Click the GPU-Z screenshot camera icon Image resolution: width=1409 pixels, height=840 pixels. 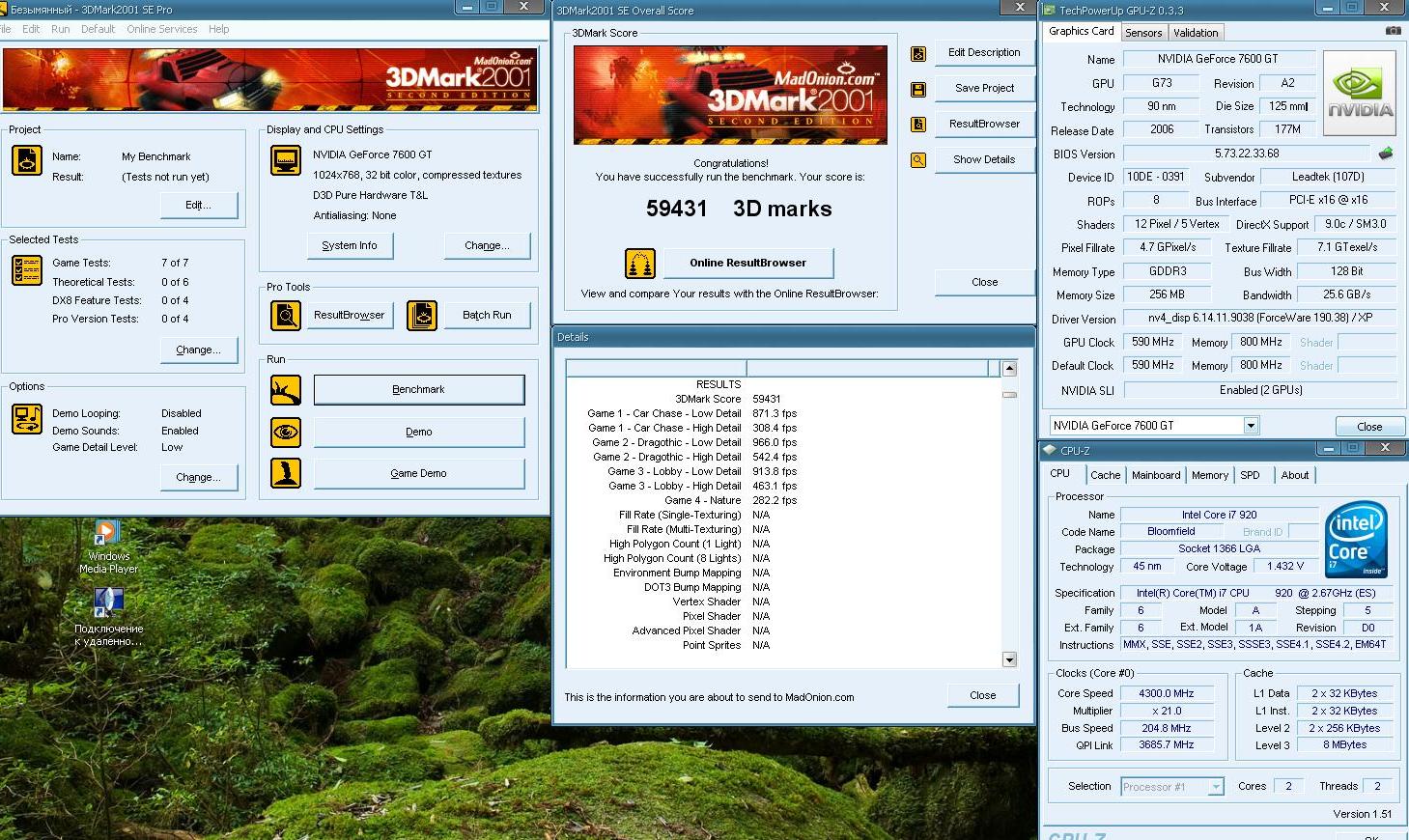(x=1393, y=31)
